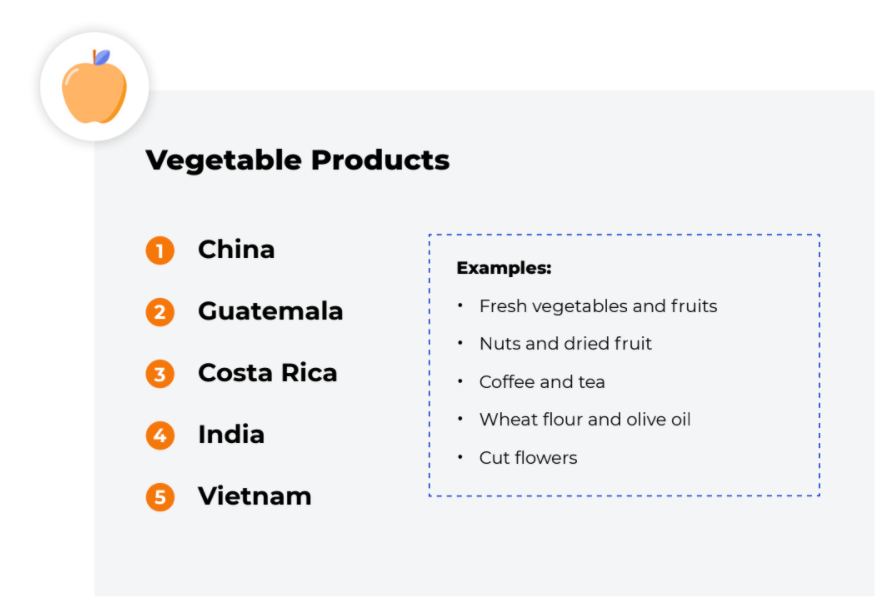The width and height of the screenshot is (888, 612).
Task: Select the India list entry
Action: 231,435
